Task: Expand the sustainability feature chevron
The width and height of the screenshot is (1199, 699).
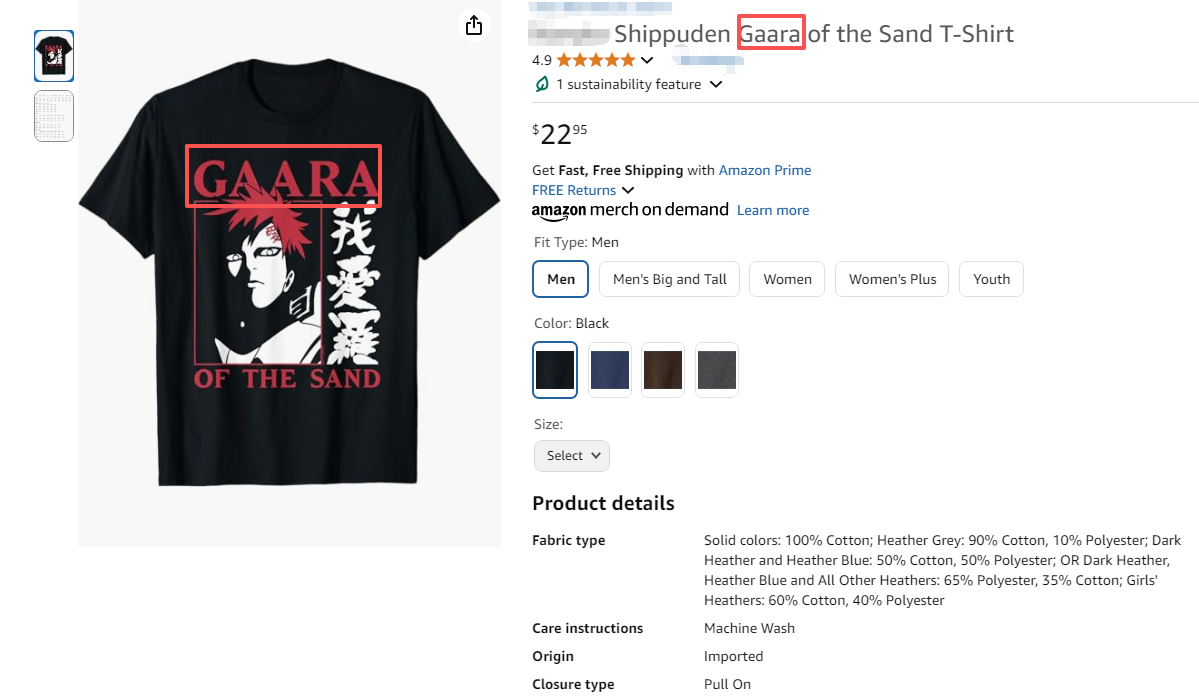Action: point(716,84)
